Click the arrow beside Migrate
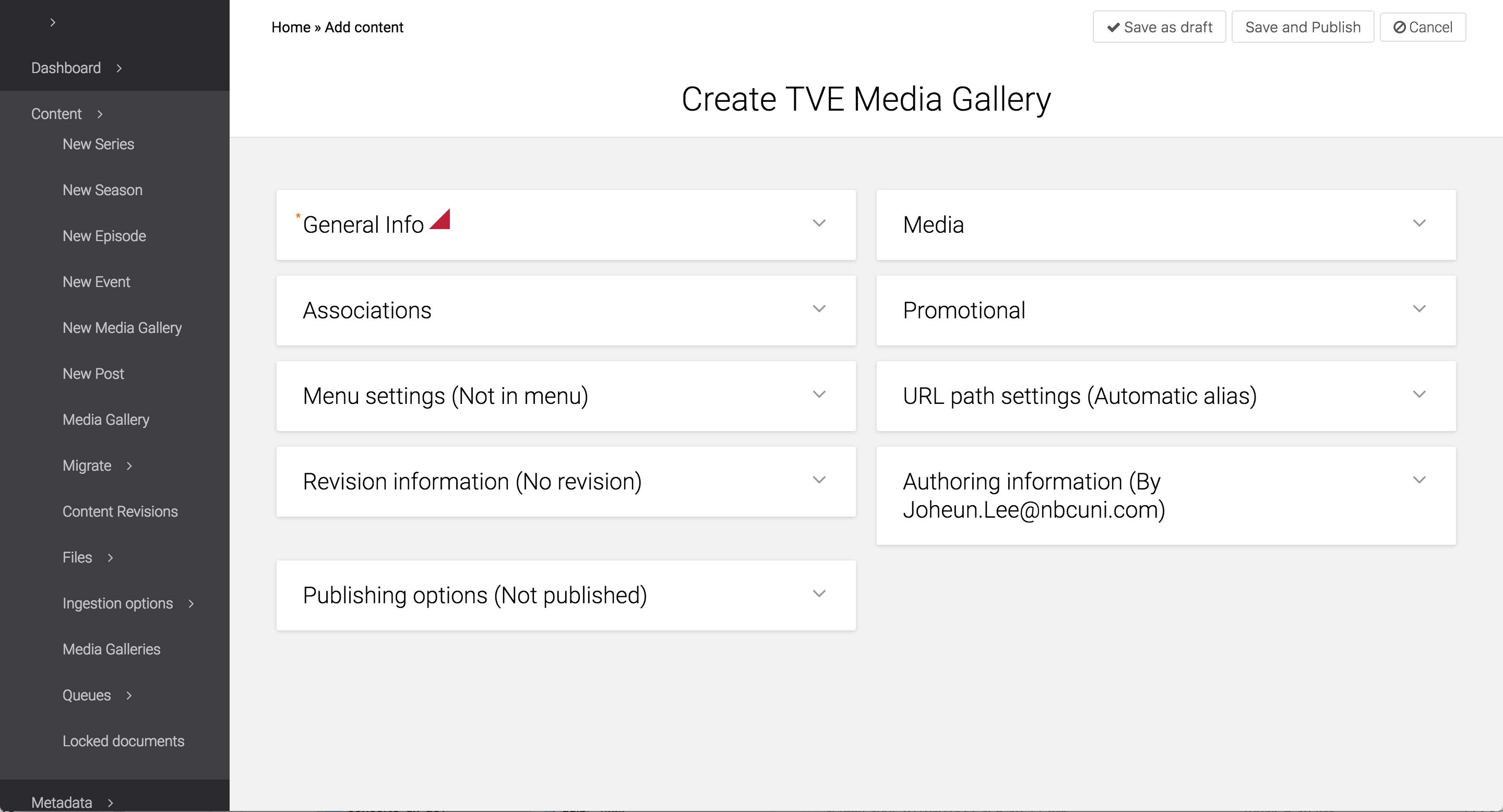 [x=129, y=465]
